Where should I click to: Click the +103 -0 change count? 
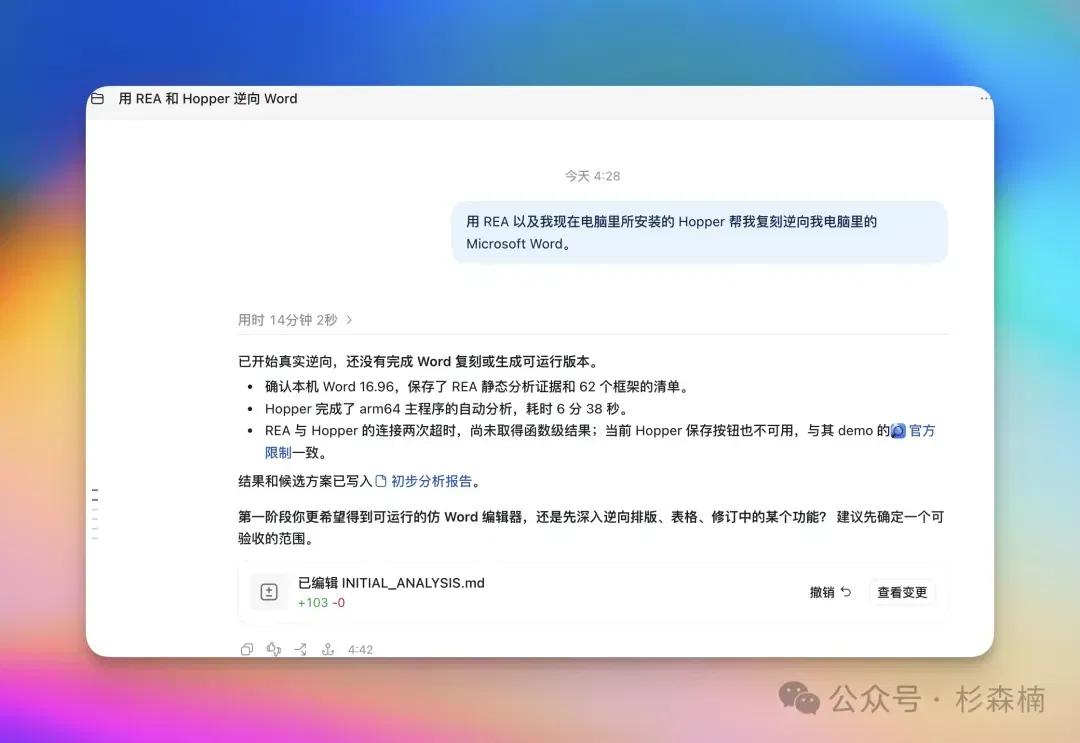321,603
